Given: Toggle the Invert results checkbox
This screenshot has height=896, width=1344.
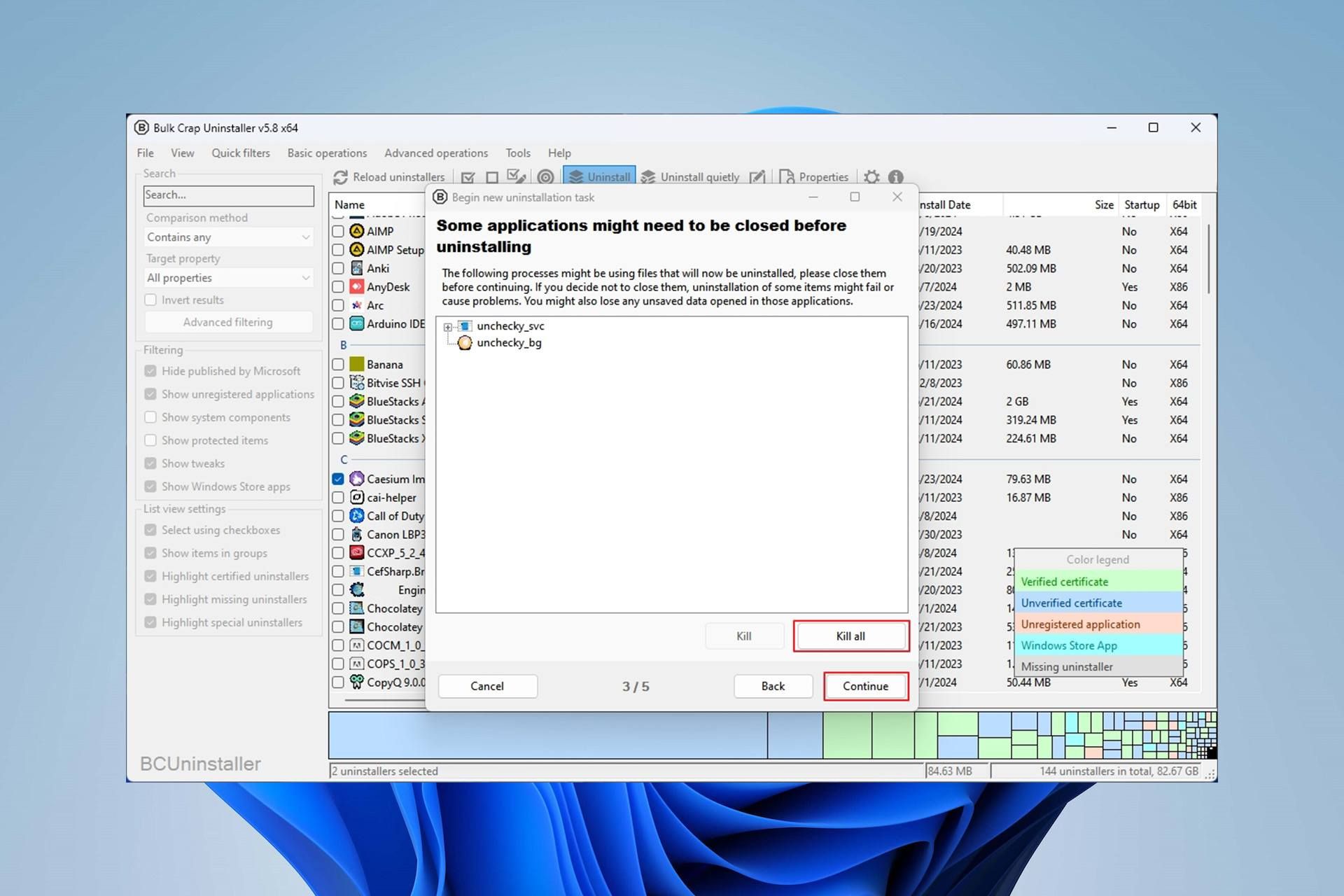Looking at the screenshot, I should tap(150, 300).
